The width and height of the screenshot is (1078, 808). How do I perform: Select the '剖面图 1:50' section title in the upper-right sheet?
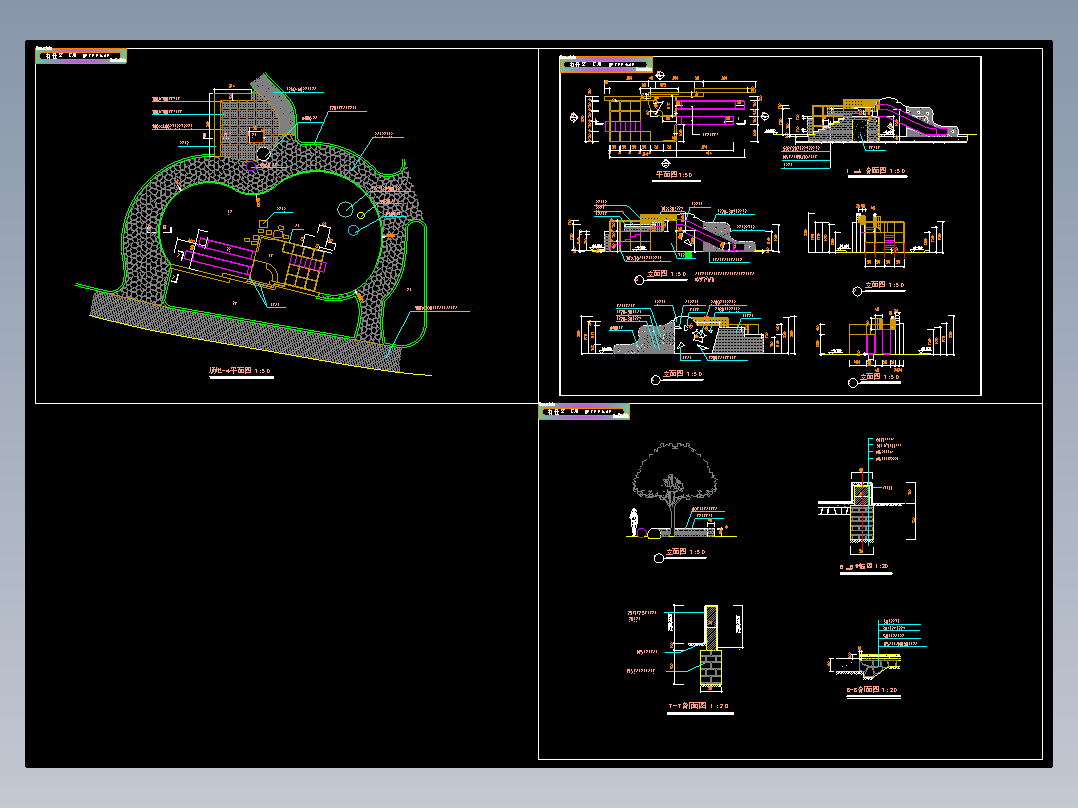click(877, 171)
